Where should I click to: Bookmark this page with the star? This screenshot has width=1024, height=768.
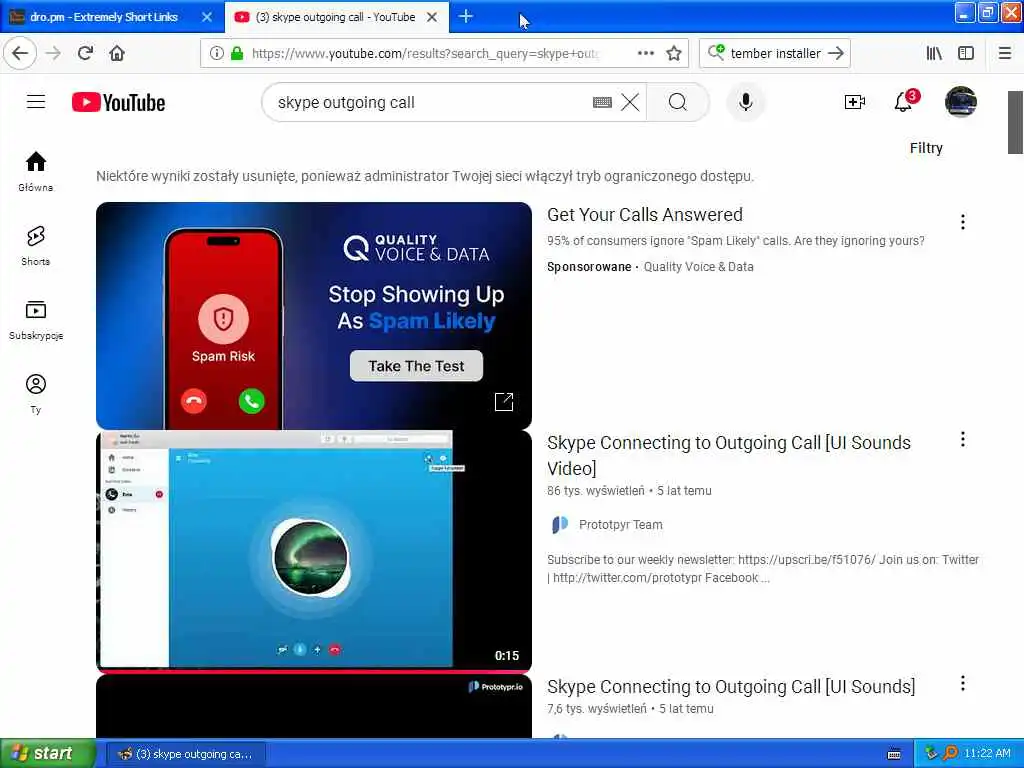[x=674, y=53]
